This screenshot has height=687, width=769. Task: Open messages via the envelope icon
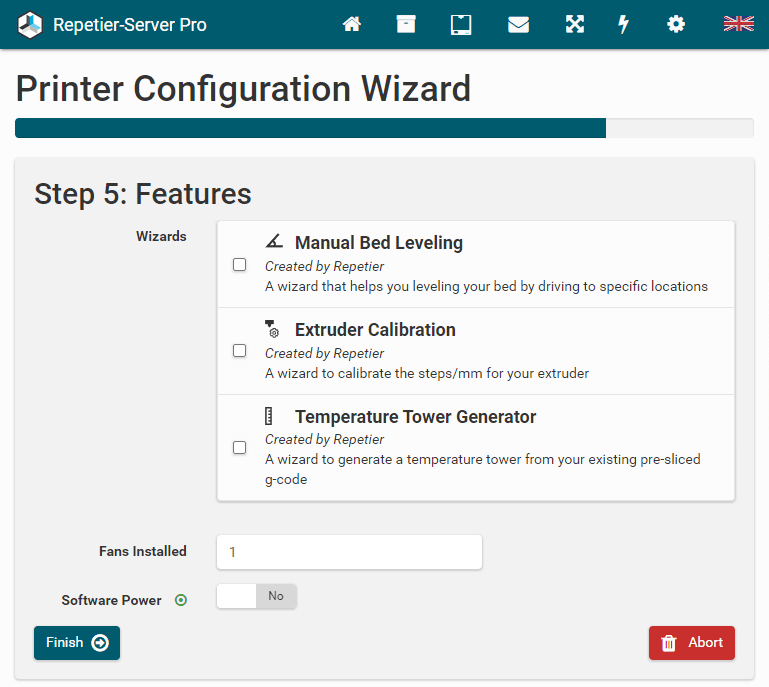[x=518, y=24]
